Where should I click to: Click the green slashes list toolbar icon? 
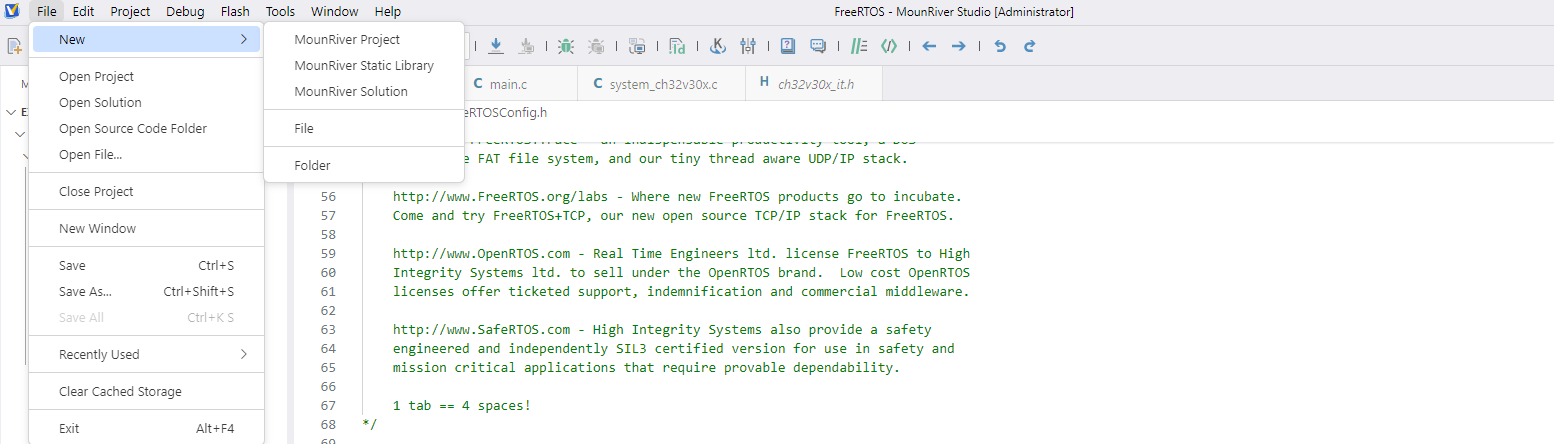point(858,46)
